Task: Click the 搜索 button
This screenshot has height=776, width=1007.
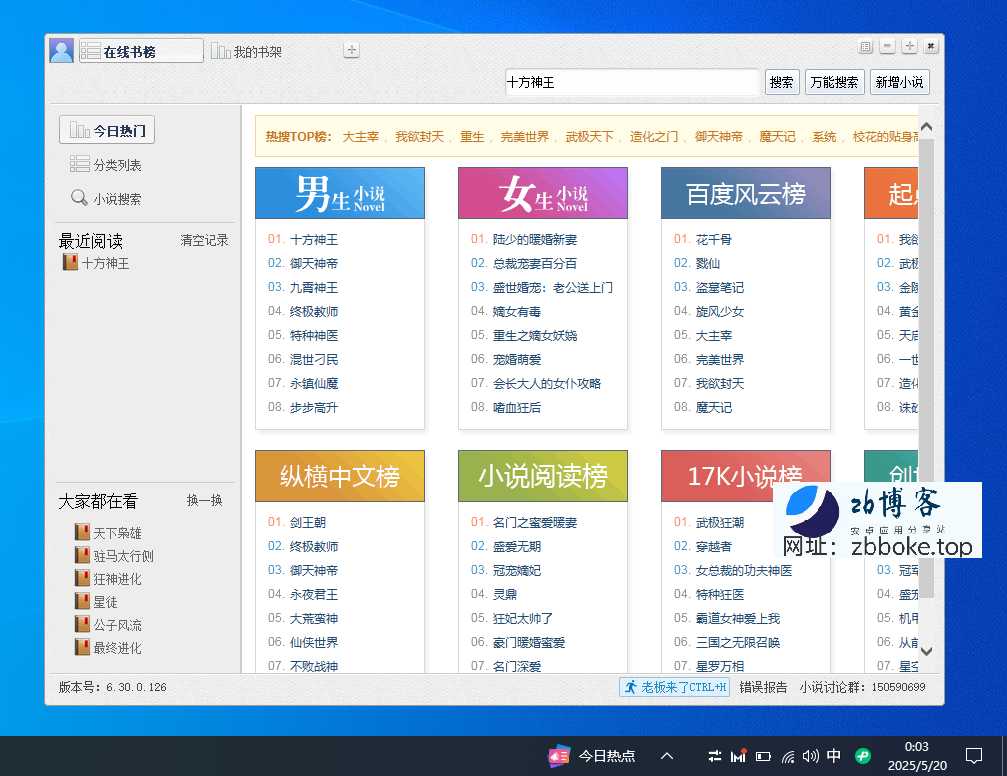Action: (x=782, y=82)
